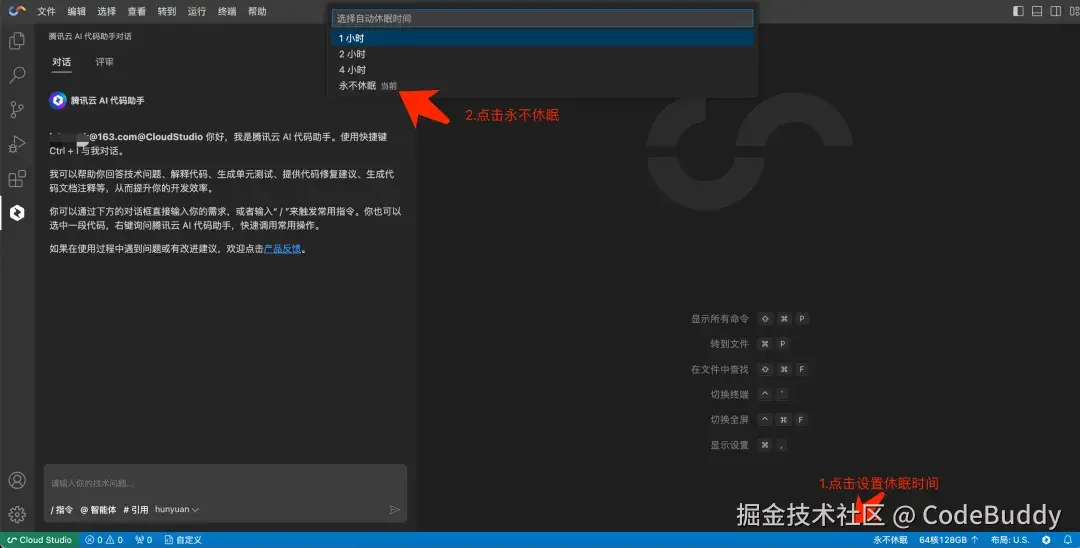Click 64核128GB spec in status bar
The width and height of the screenshot is (1080, 548).
(x=948, y=540)
